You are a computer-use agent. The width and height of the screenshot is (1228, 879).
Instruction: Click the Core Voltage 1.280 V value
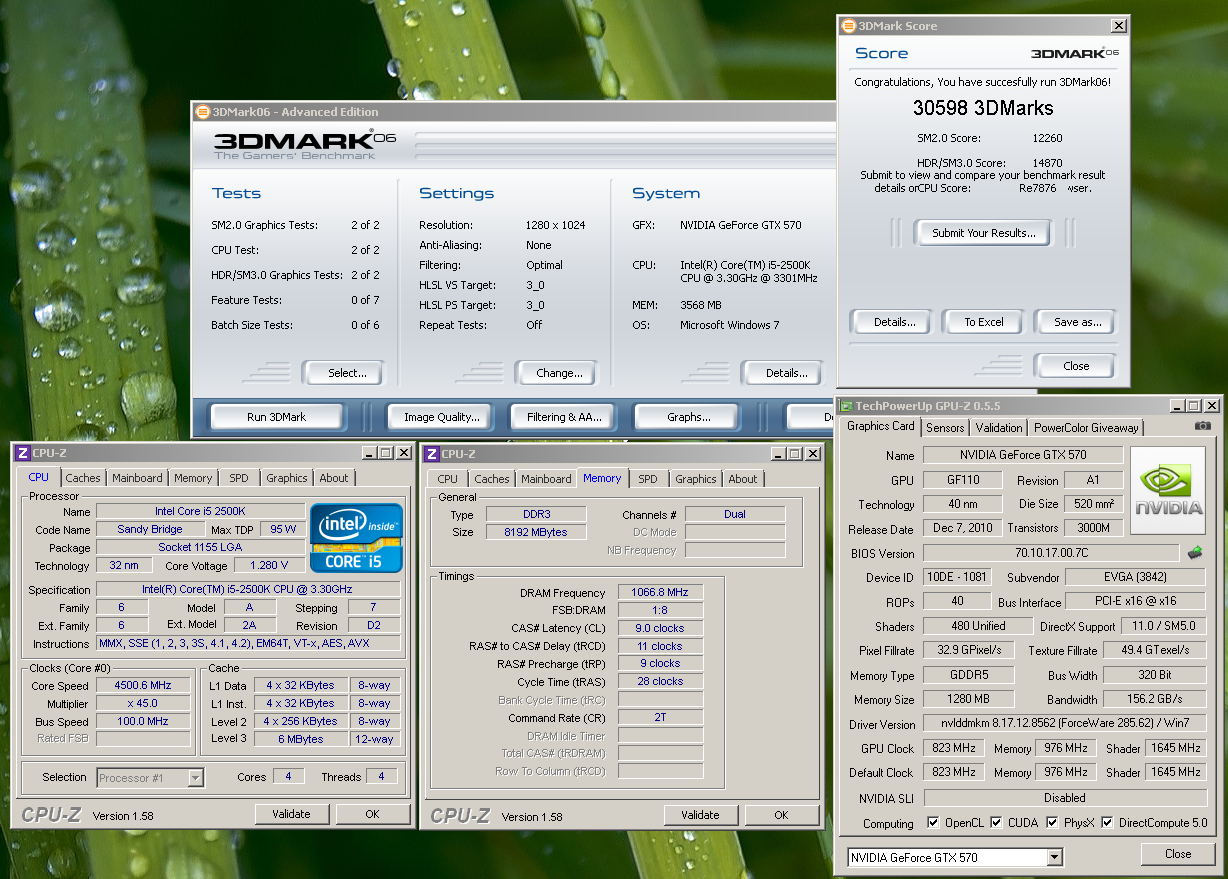[269, 566]
